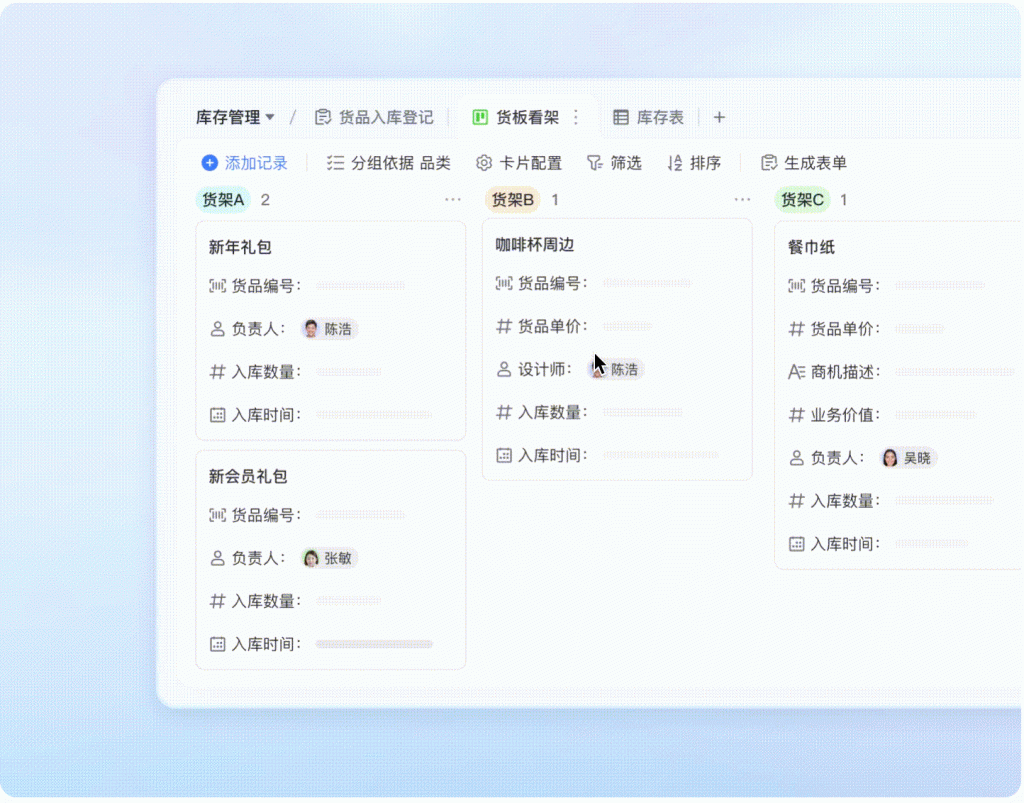Click barcode icon beside 货品编号 on 新年礼包
This screenshot has width=1024, height=803.
pyautogui.click(x=216, y=285)
